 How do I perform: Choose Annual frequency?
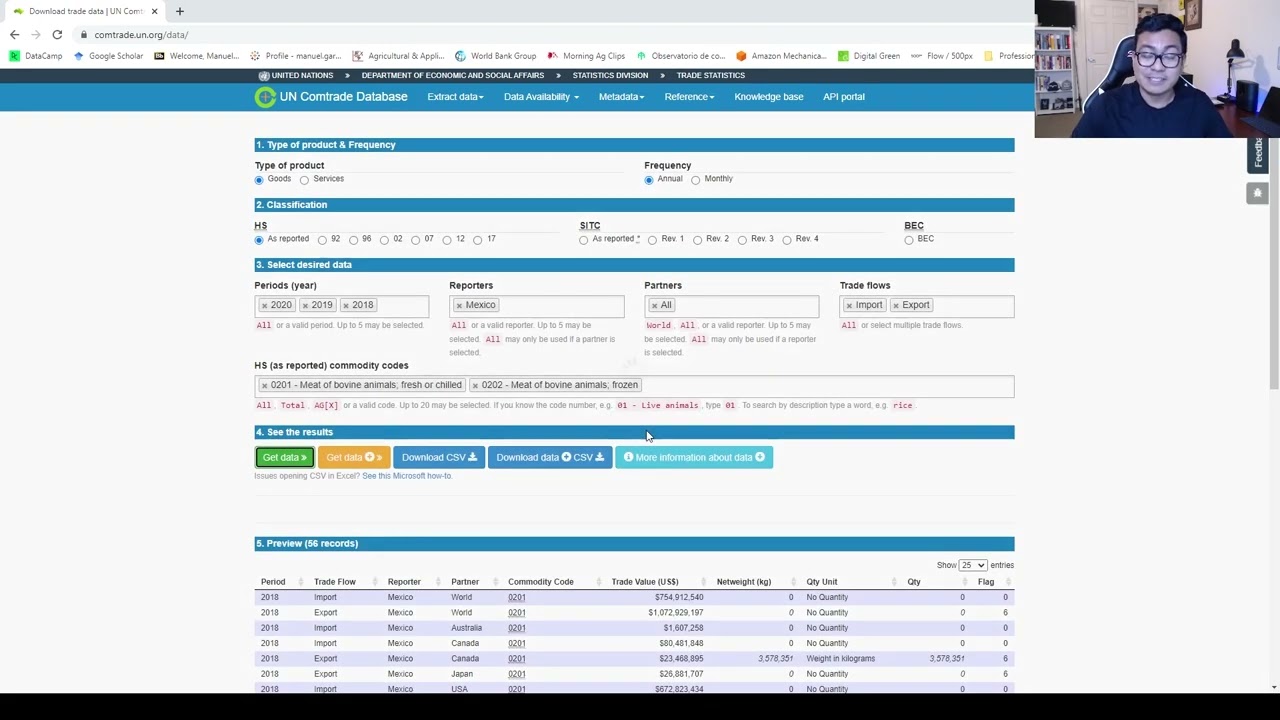(x=649, y=180)
